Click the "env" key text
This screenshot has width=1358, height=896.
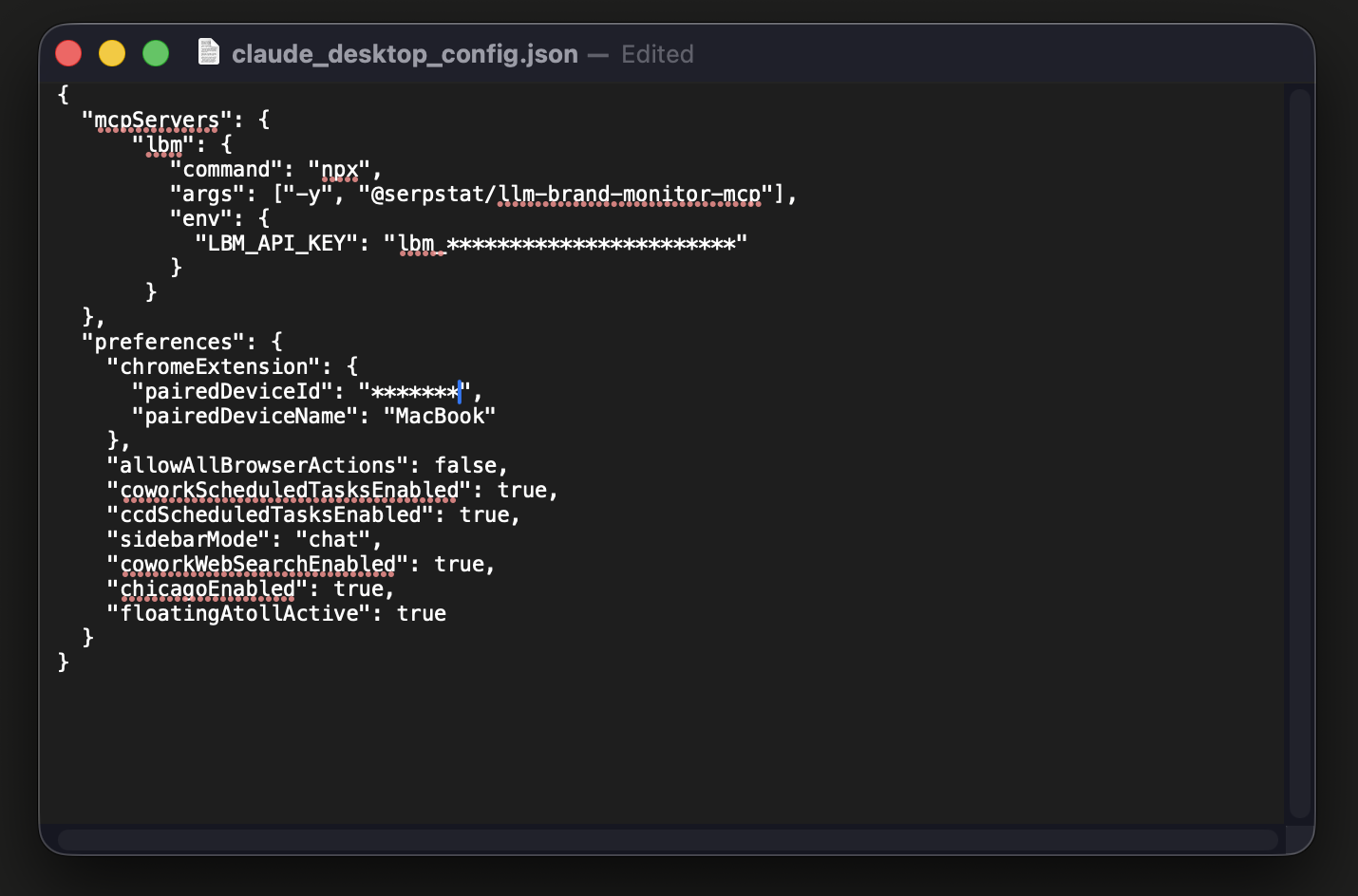pyautogui.click(x=201, y=218)
